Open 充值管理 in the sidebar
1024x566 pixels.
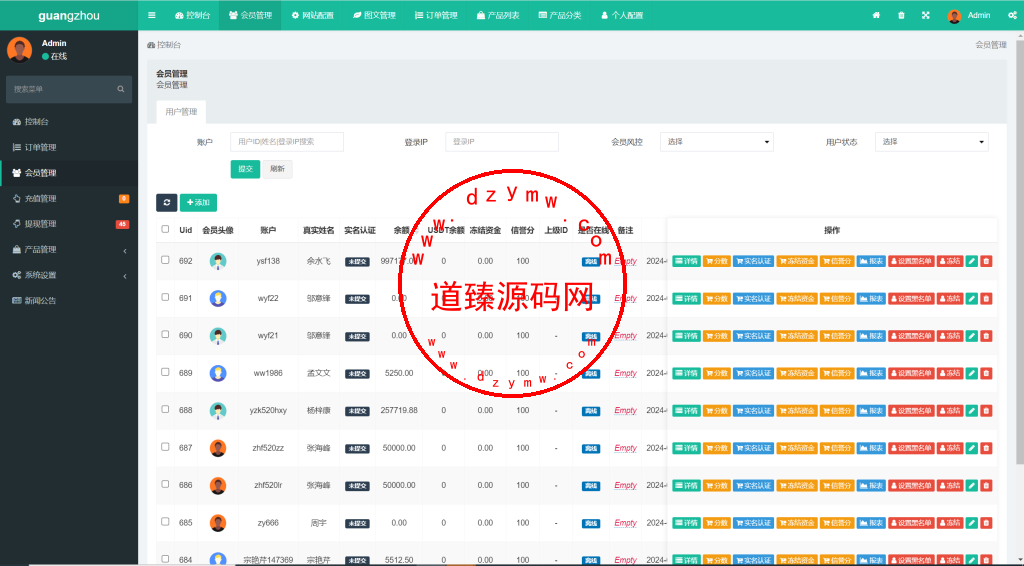click(x=69, y=198)
